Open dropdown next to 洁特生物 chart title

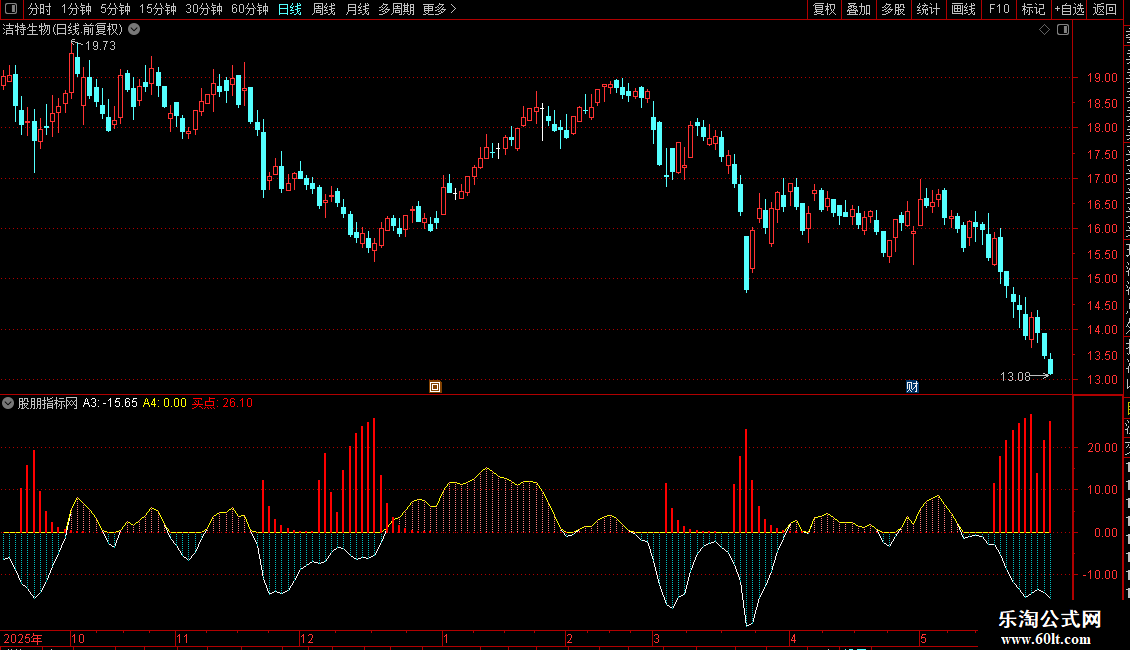pyautogui.click(x=134, y=30)
